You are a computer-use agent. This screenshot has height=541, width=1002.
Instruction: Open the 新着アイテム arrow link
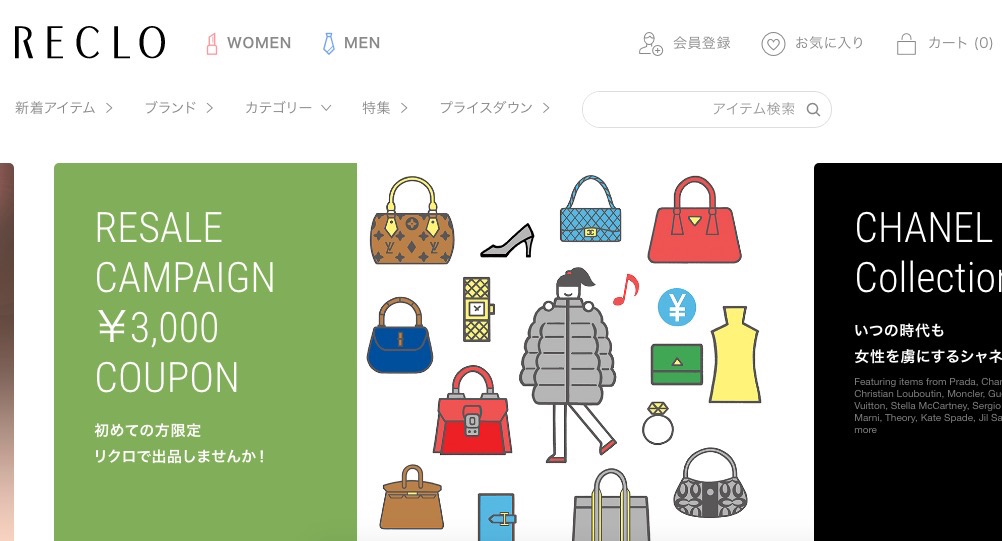(64, 108)
